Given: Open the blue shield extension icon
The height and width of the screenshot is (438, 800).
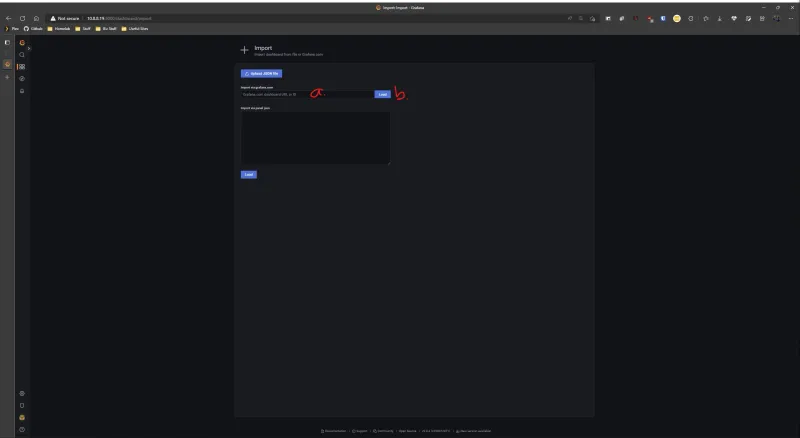Looking at the screenshot, I should click(663, 18).
